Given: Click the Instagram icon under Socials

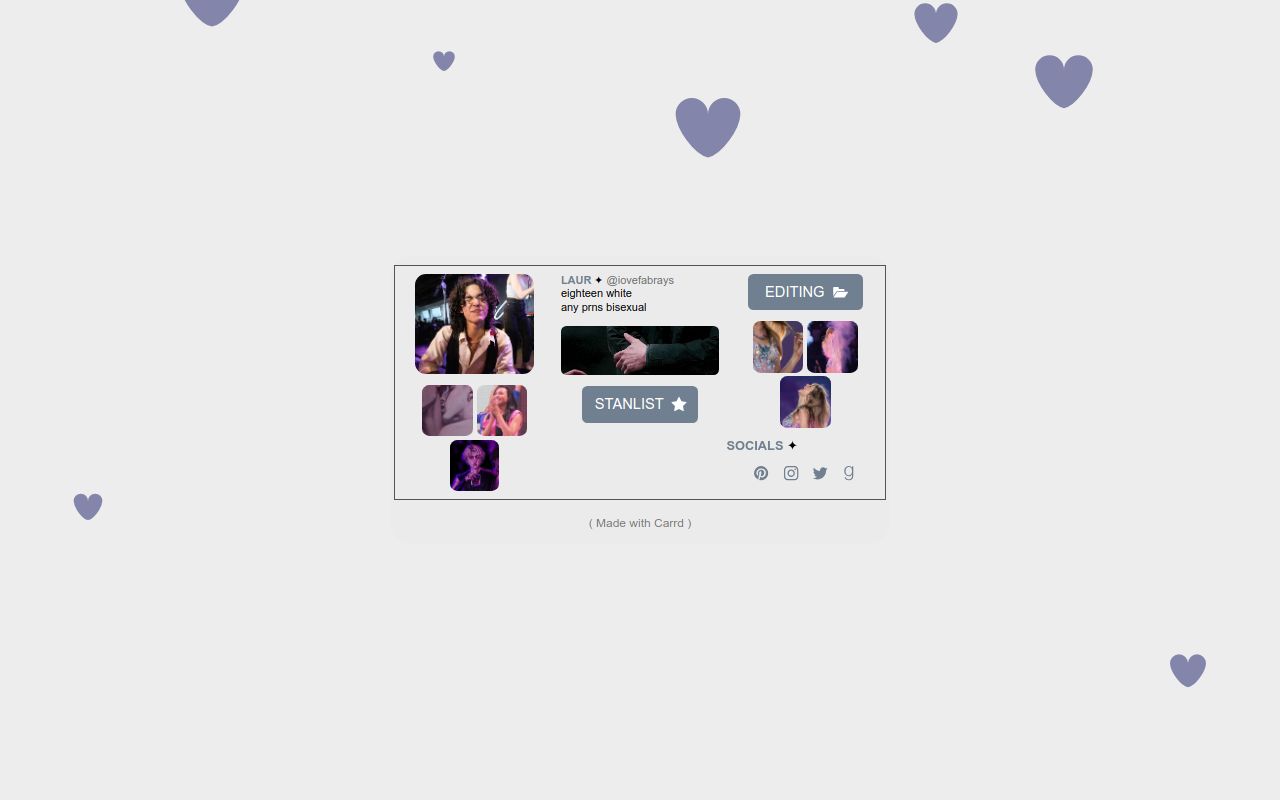Looking at the screenshot, I should (791, 473).
